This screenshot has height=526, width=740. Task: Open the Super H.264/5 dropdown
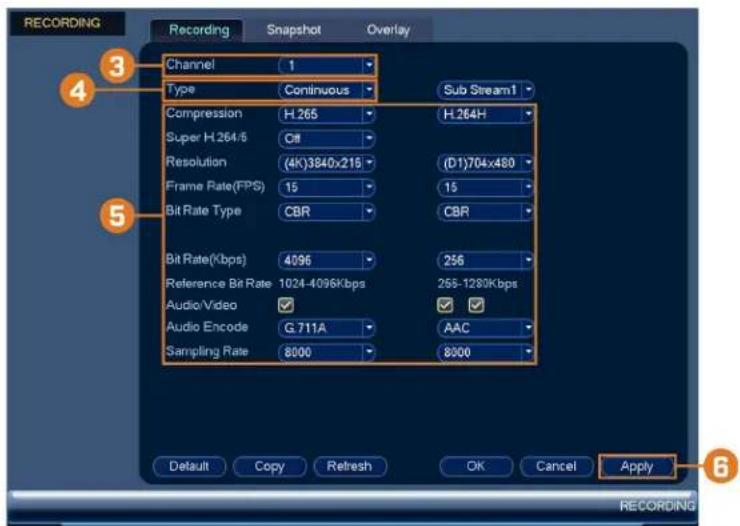tap(327, 139)
